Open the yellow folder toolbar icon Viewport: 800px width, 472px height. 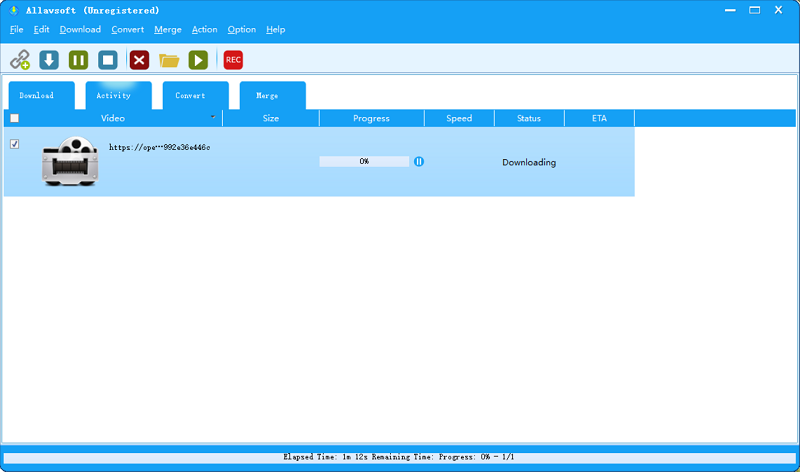point(169,60)
